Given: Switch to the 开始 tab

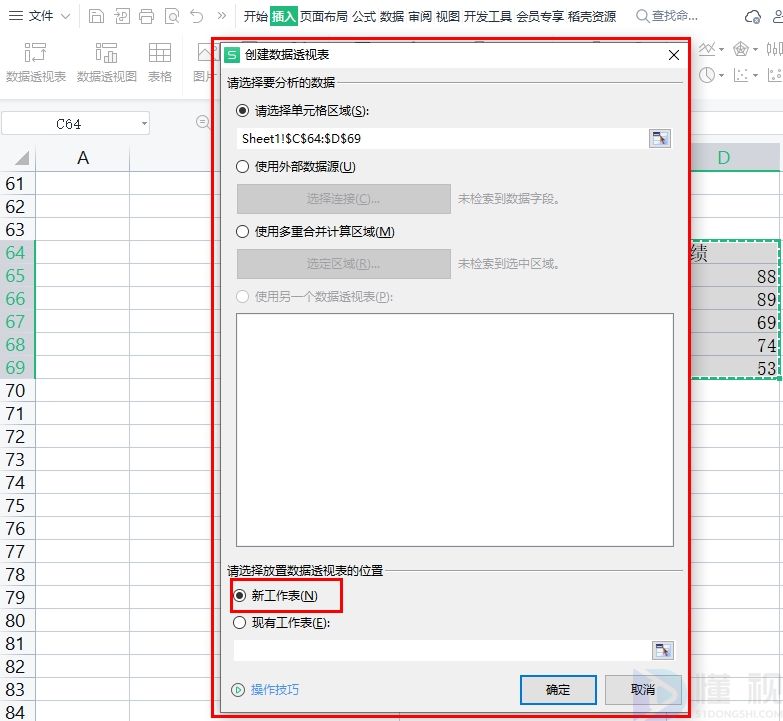Looking at the screenshot, I should tap(256, 16).
